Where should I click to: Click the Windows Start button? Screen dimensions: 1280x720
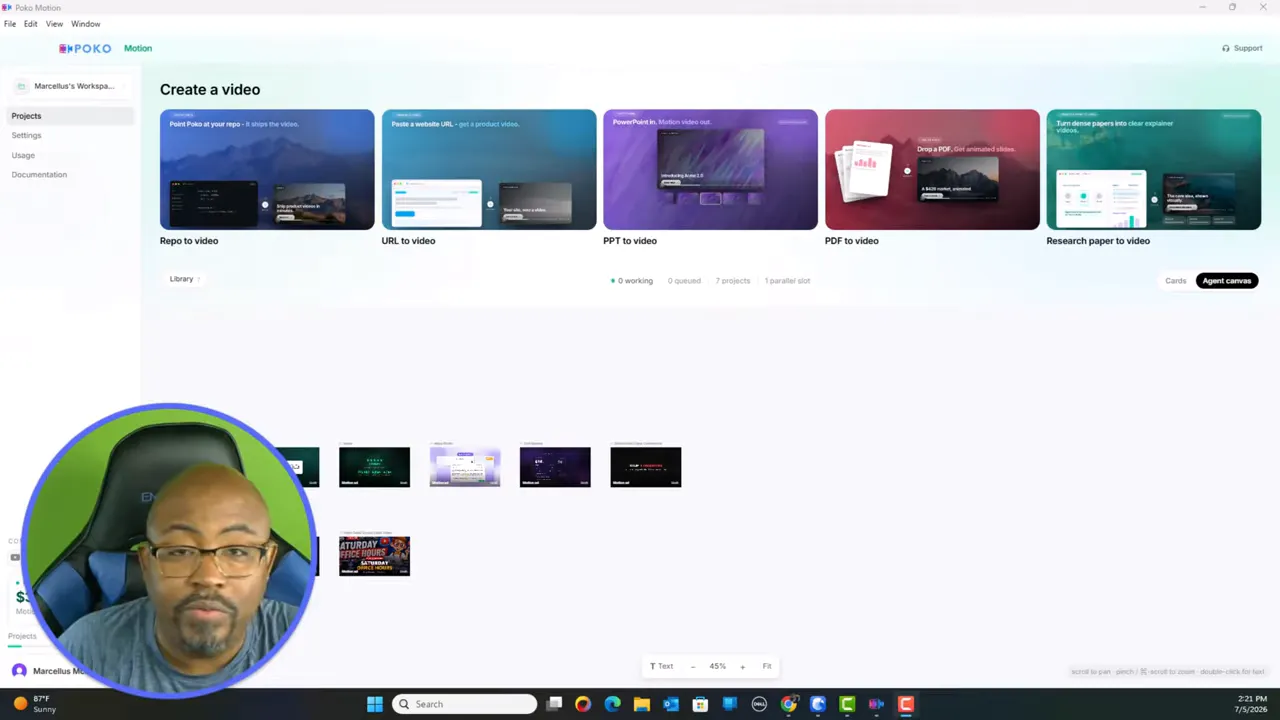pos(375,704)
